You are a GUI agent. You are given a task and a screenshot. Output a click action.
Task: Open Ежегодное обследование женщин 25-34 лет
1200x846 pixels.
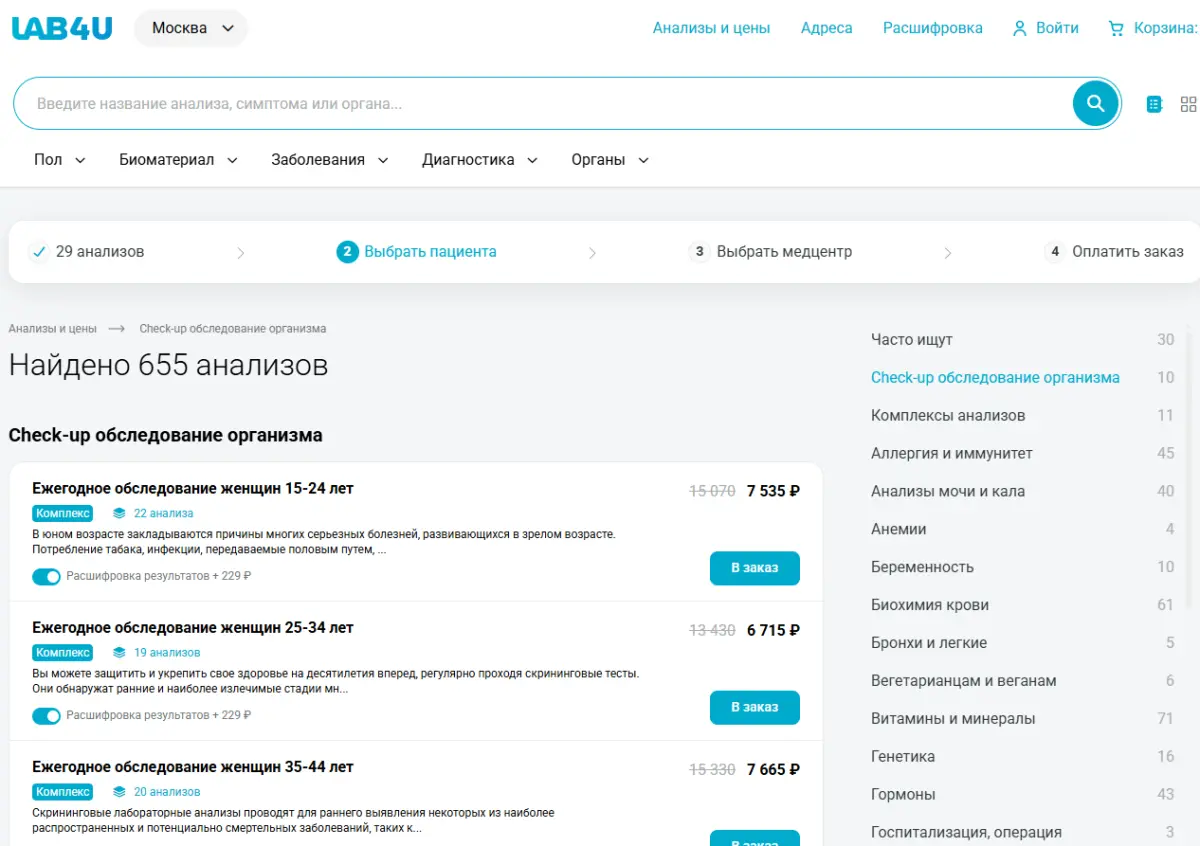[x=192, y=628]
